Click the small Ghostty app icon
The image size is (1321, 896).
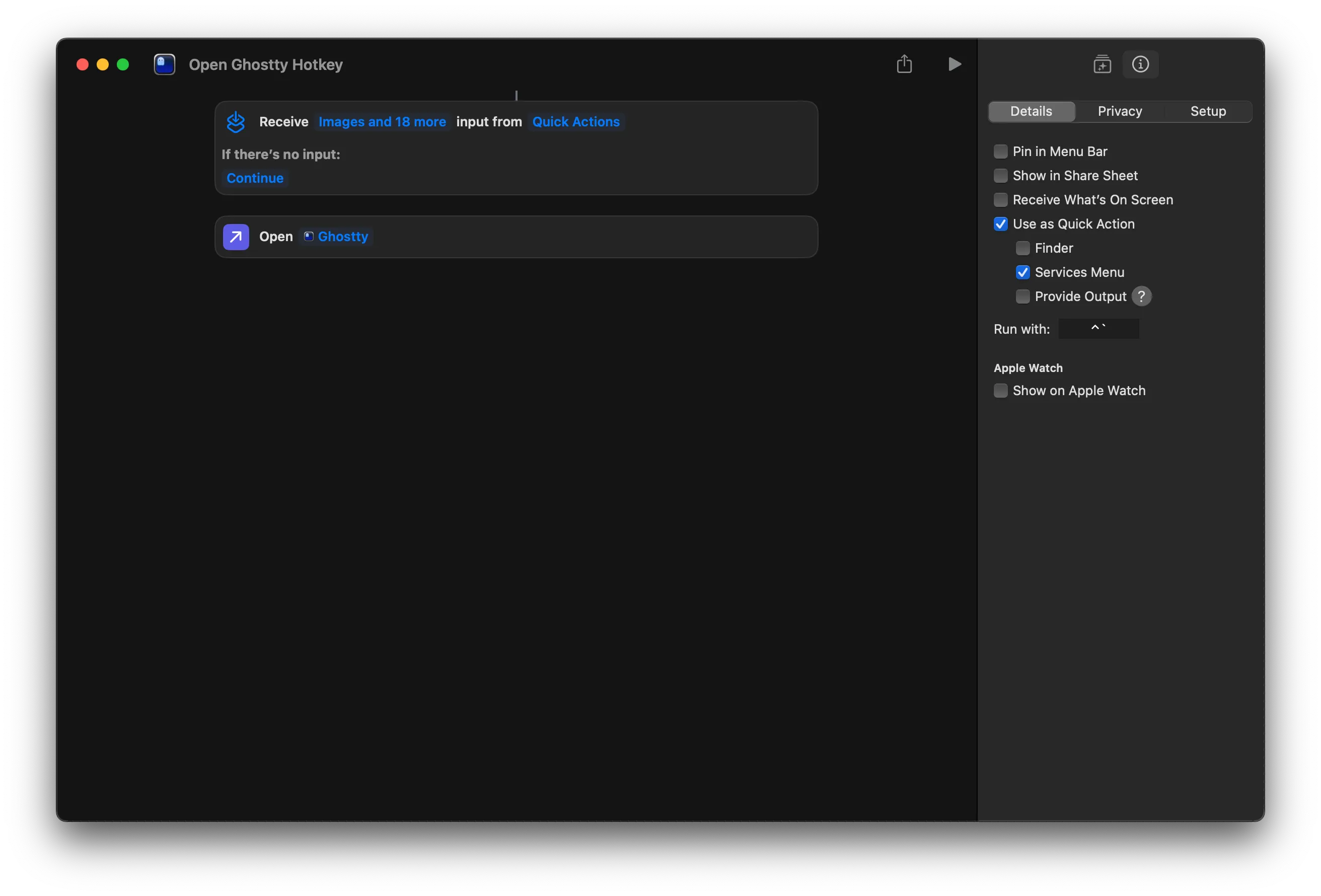pyautogui.click(x=309, y=237)
